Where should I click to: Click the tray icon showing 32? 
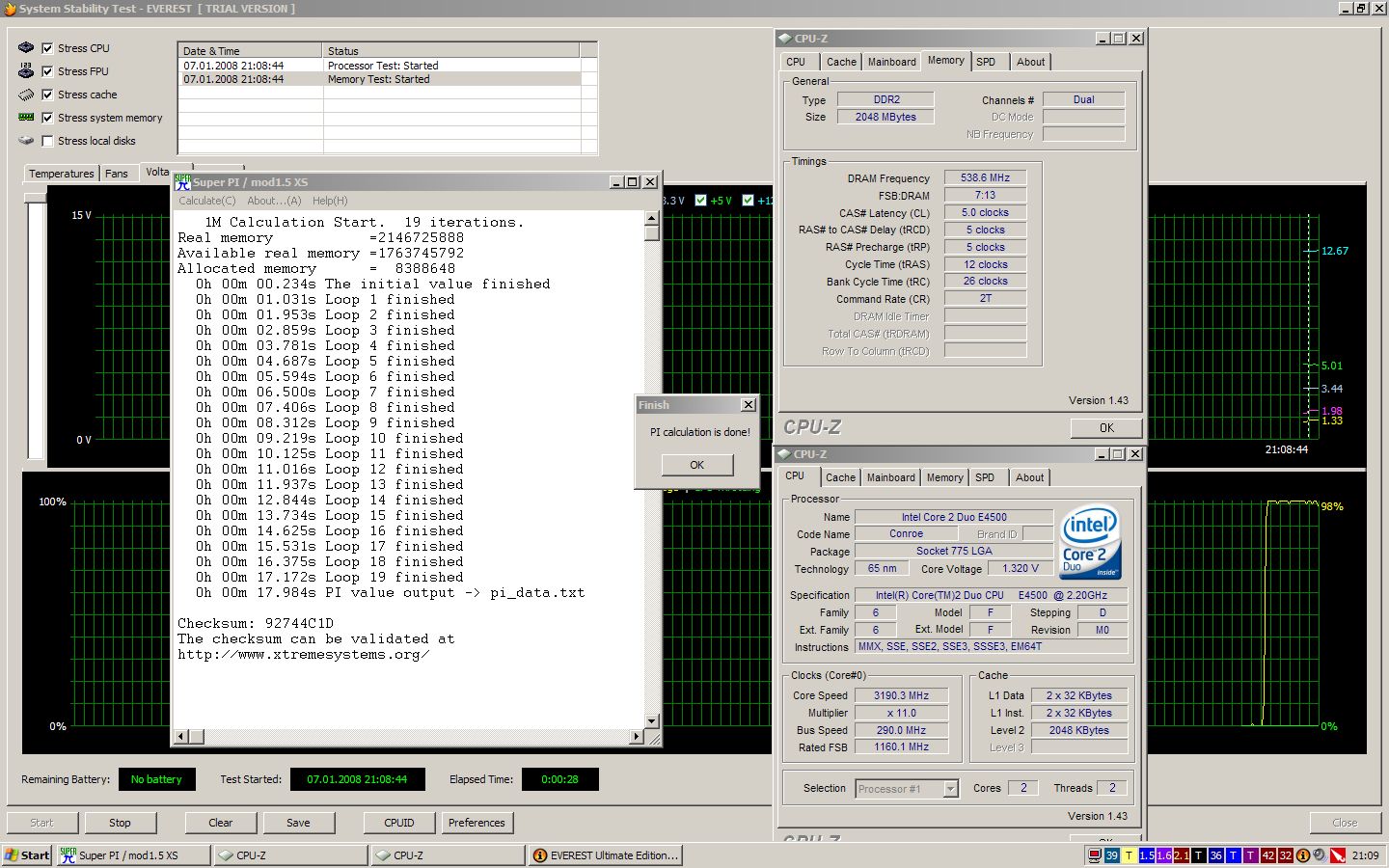[x=1286, y=855]
